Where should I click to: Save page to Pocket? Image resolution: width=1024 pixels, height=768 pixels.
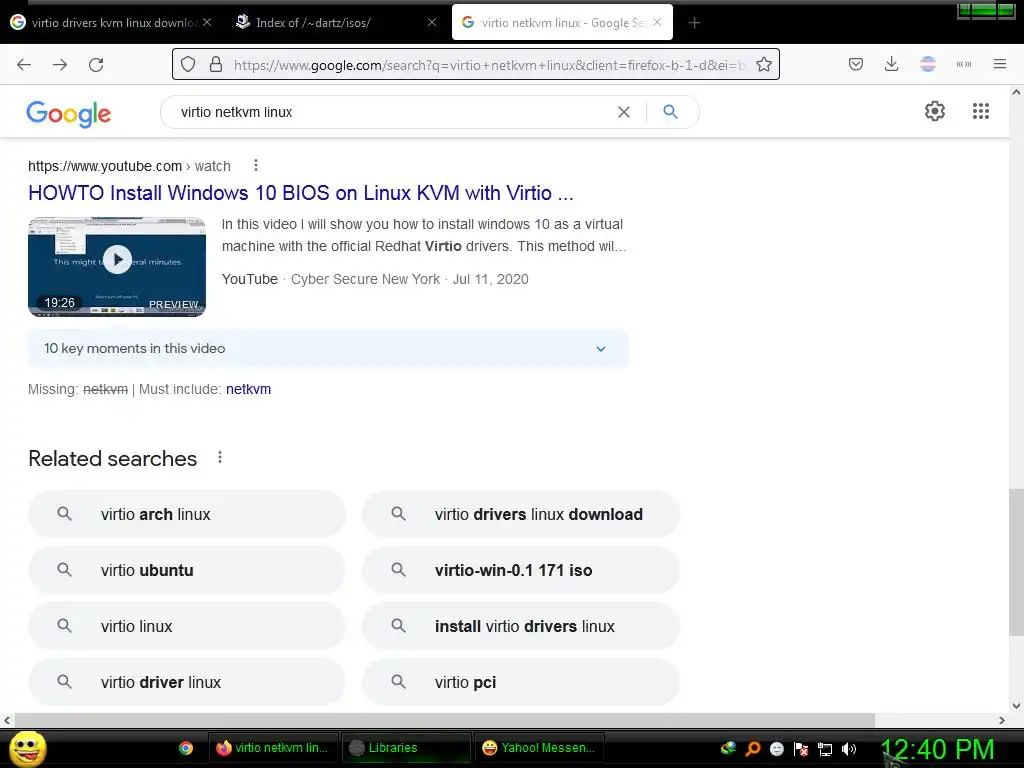coord(856,64)
